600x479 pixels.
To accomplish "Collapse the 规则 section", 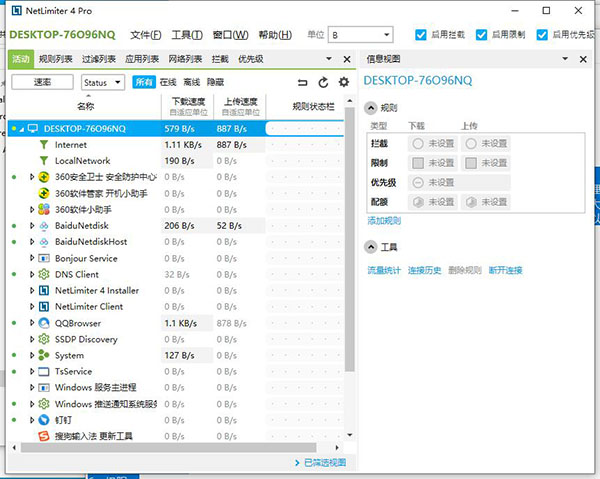I will click(370, 108).
